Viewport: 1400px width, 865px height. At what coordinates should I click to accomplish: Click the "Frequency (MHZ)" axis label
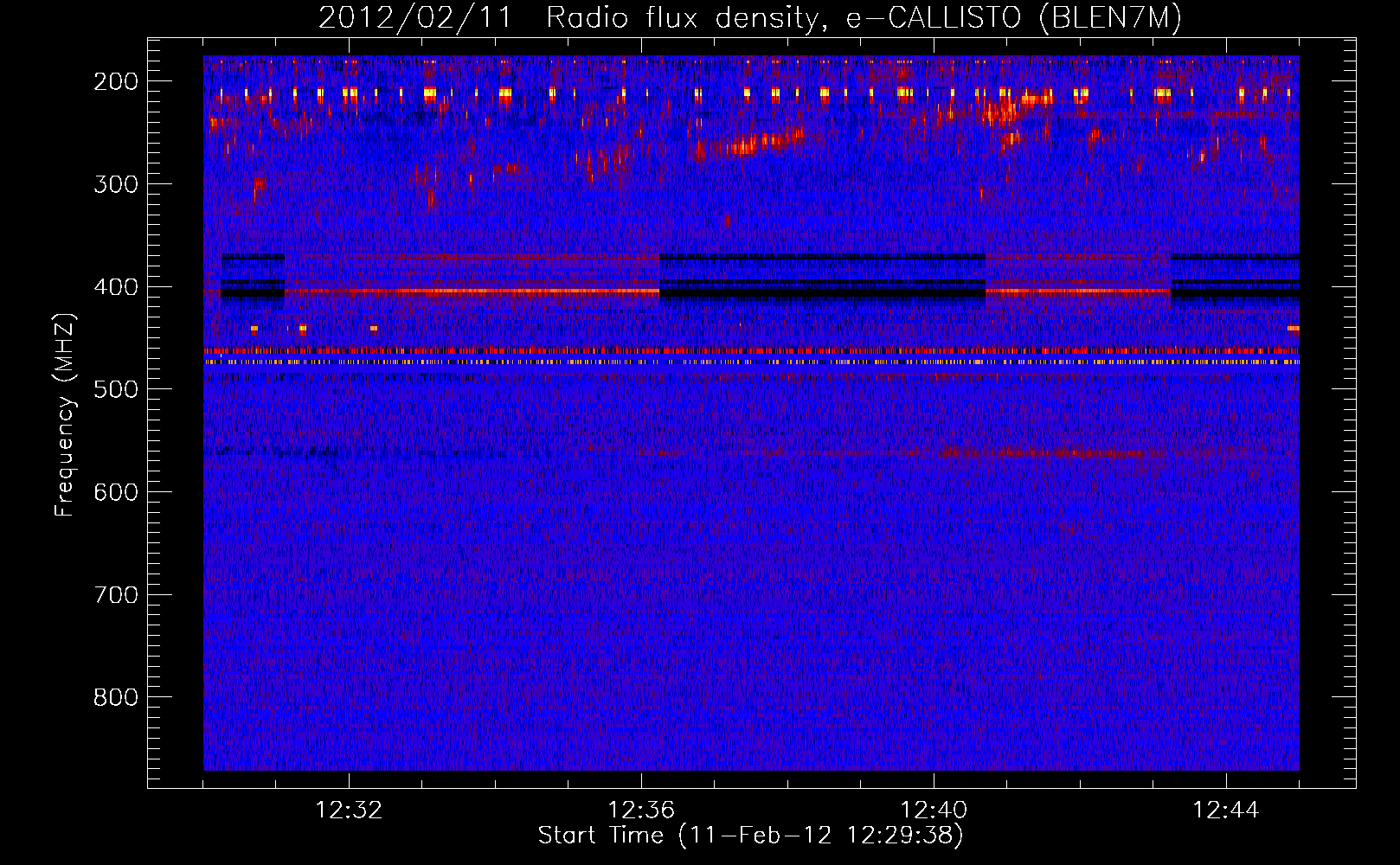pyautogui.click(x=65, y=414)
